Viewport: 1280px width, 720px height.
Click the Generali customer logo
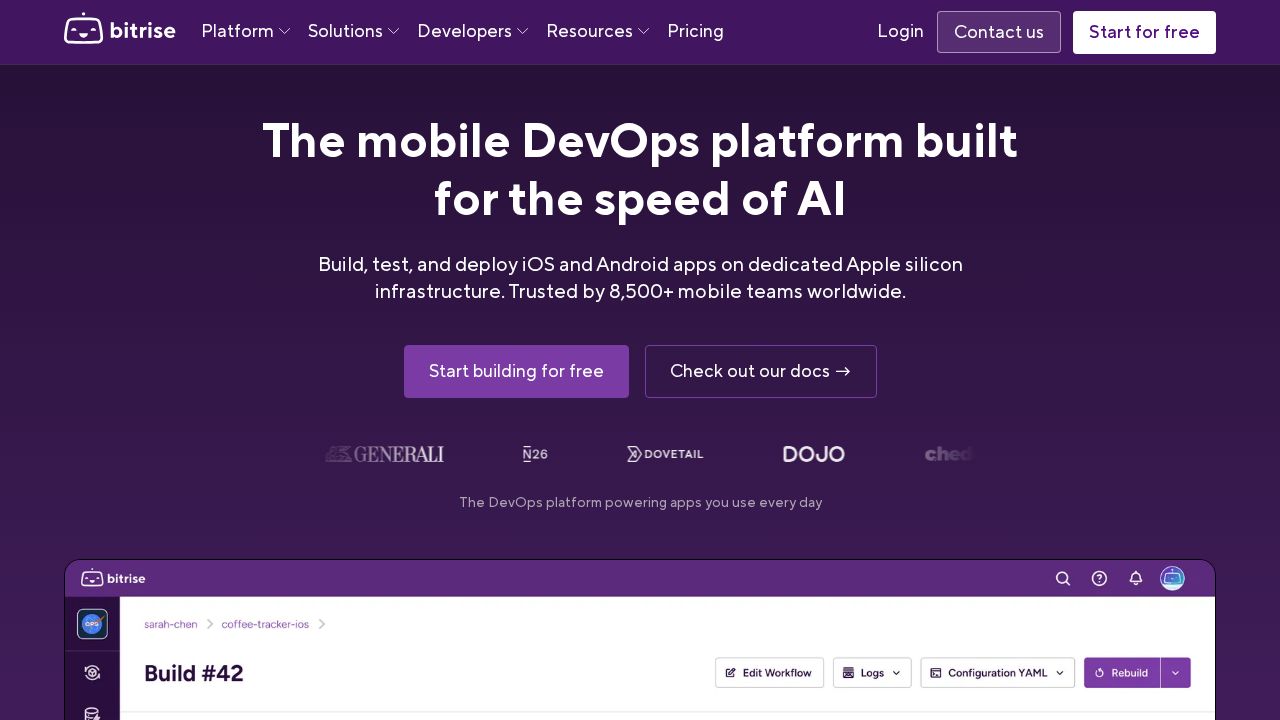pyautogui.click(x=384, y=454)
